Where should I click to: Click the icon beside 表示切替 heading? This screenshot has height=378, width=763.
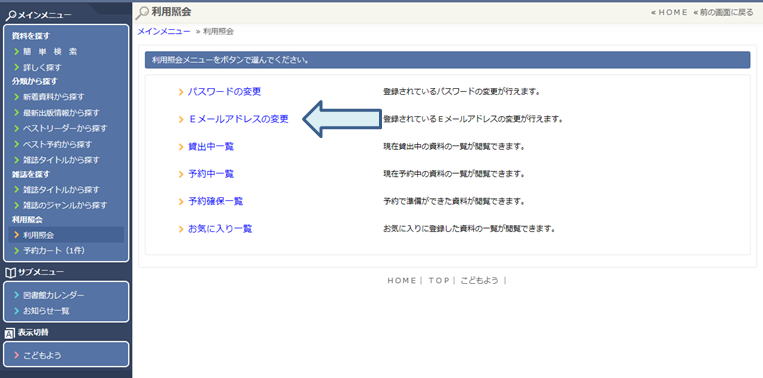10,333
